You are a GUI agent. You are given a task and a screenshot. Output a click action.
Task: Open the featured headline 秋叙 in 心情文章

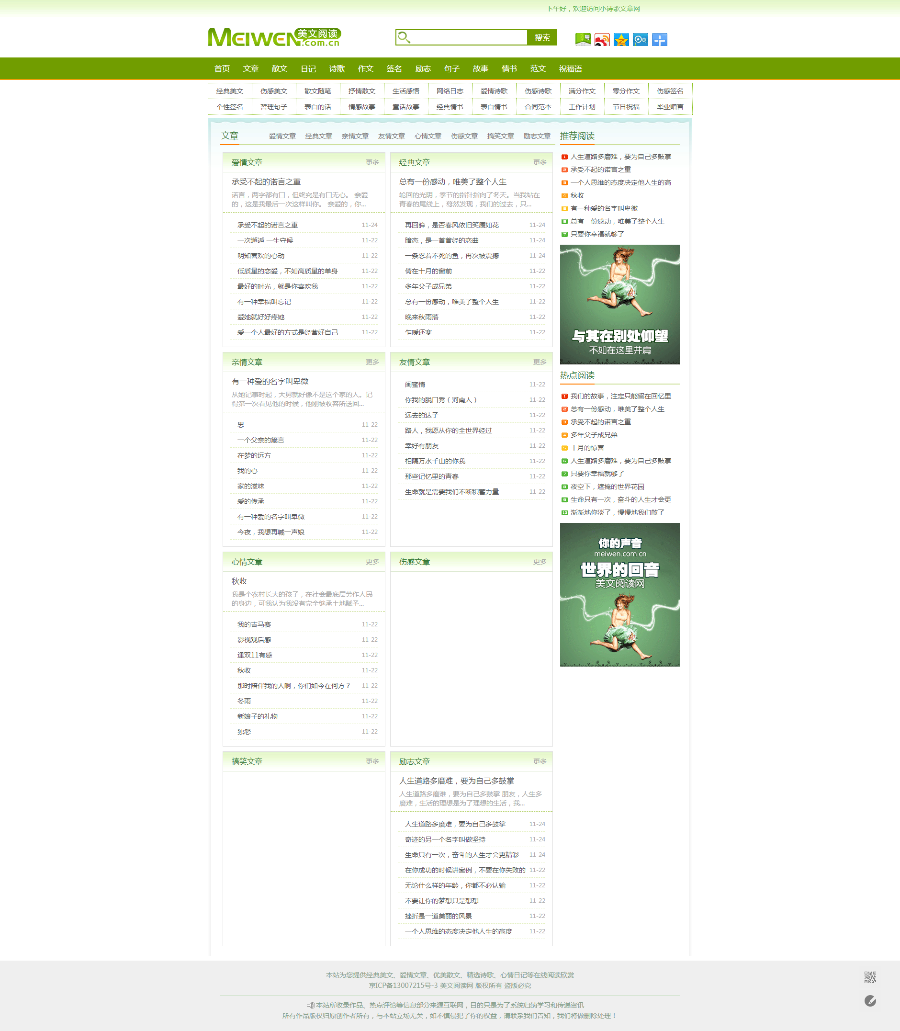pos(239,581)
